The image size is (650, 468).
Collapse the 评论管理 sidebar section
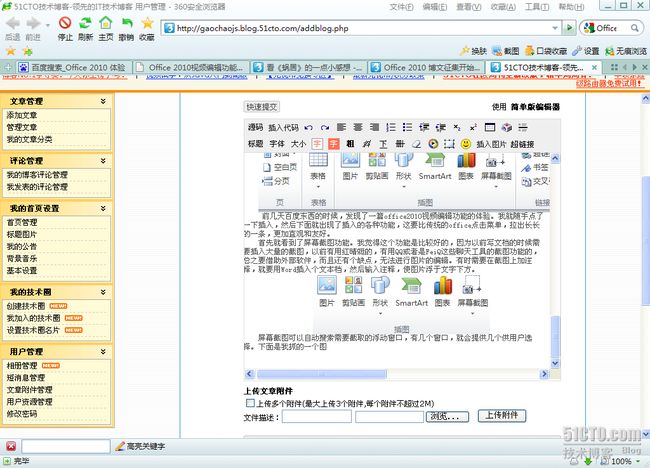tap(103, 160)
